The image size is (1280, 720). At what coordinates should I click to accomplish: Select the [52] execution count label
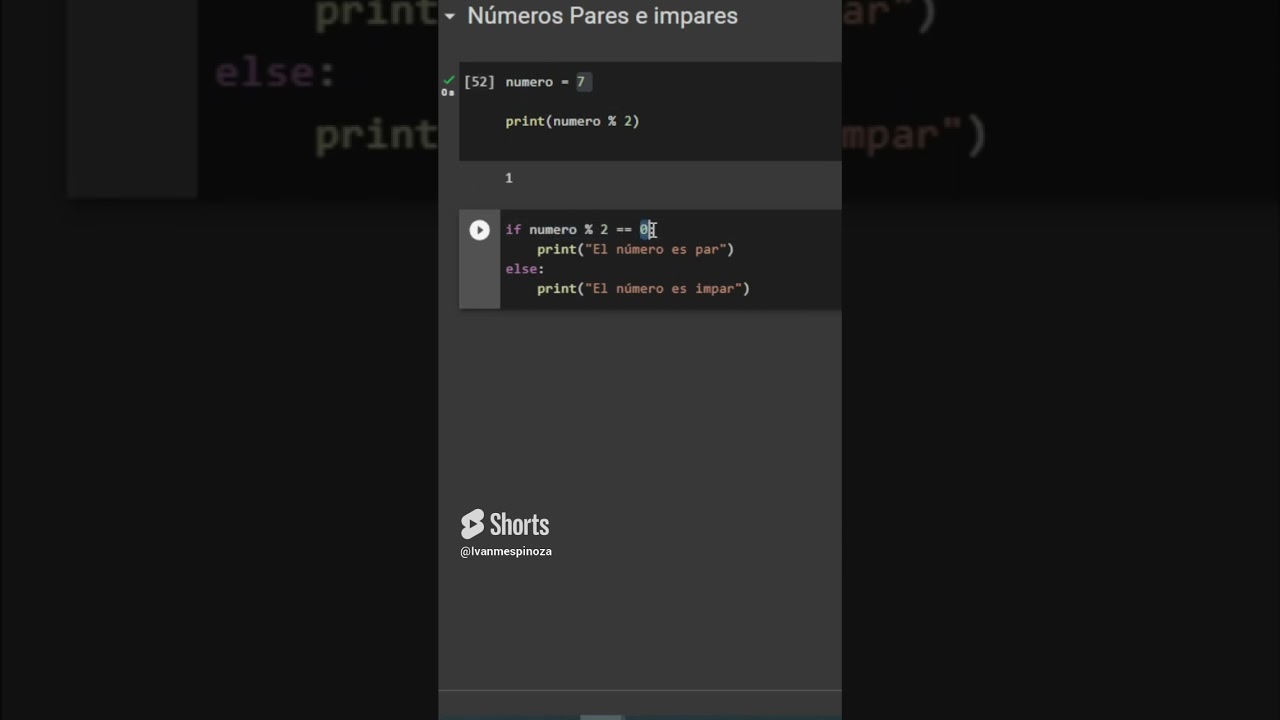point(479,82)
